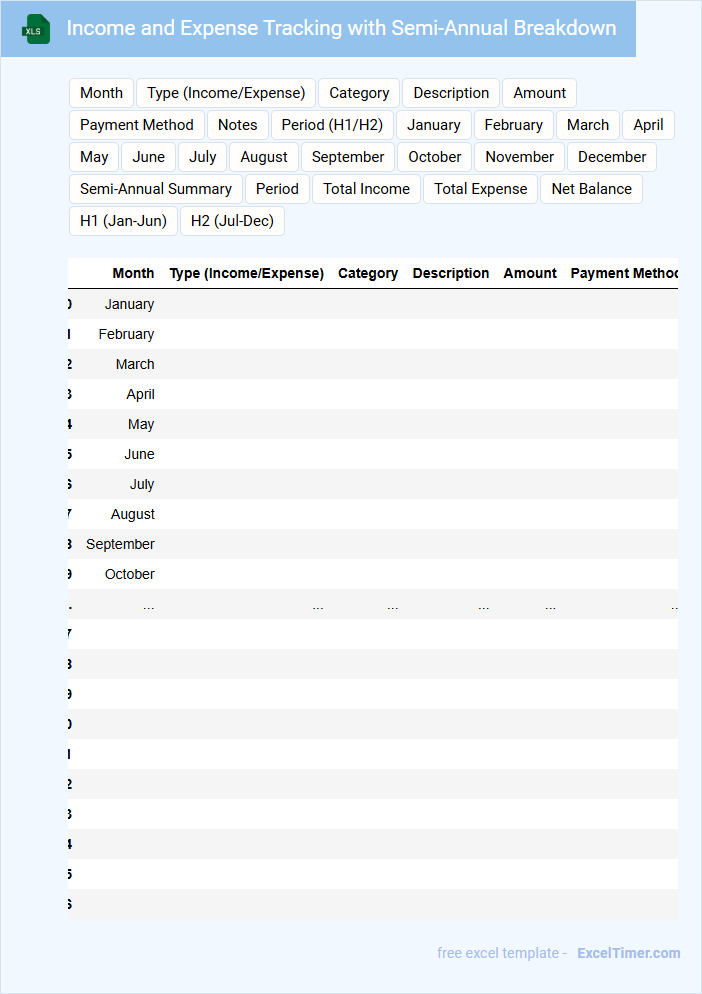This screenshot has width=702, height=994.
Task: Select the November tag chip
Action: tap(519, 157)
